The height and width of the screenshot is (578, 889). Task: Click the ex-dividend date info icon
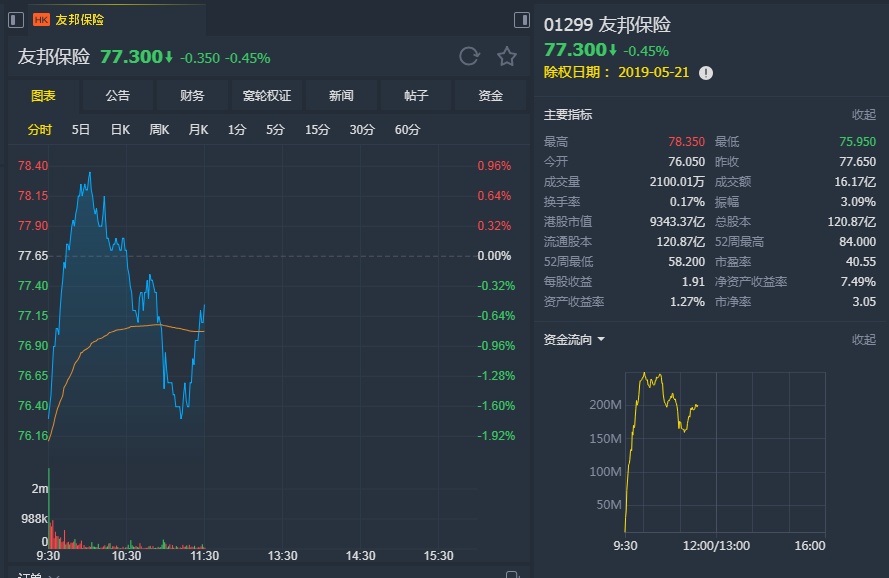click(x=706, y=73)
